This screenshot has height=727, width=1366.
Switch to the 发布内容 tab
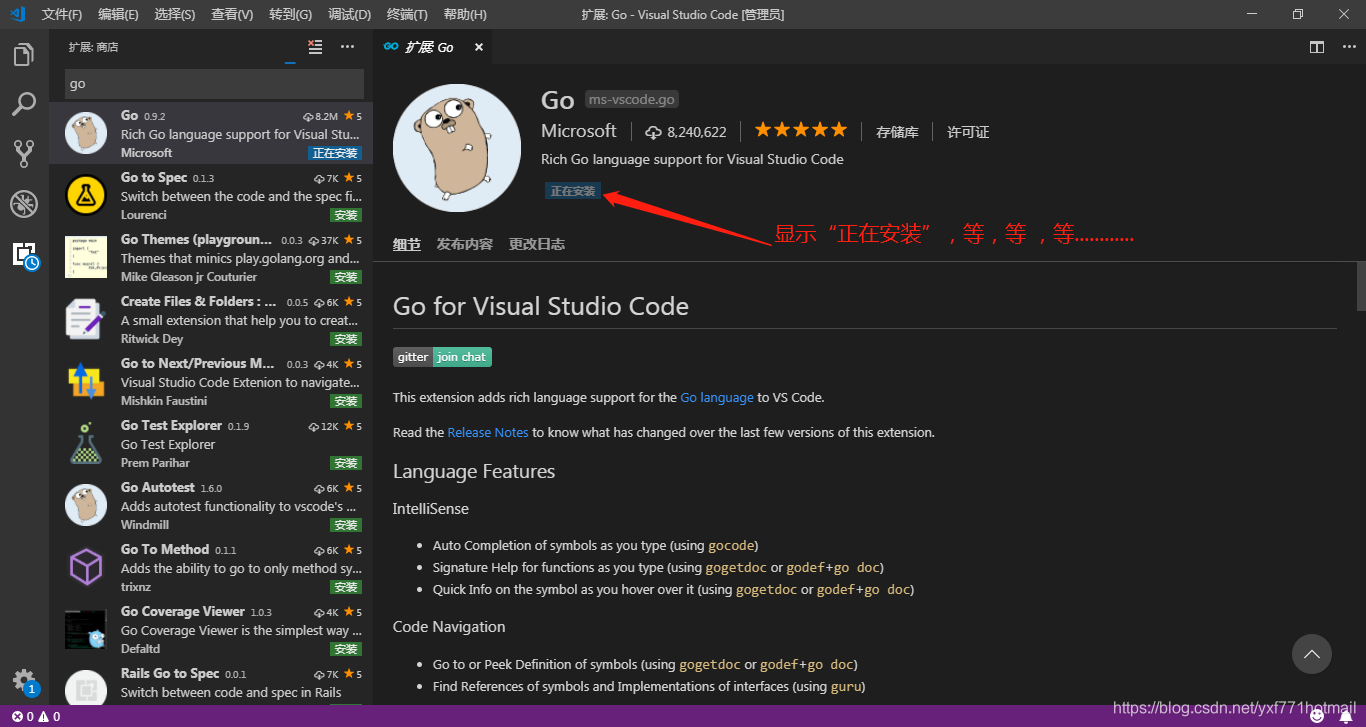tap(464, 244)
